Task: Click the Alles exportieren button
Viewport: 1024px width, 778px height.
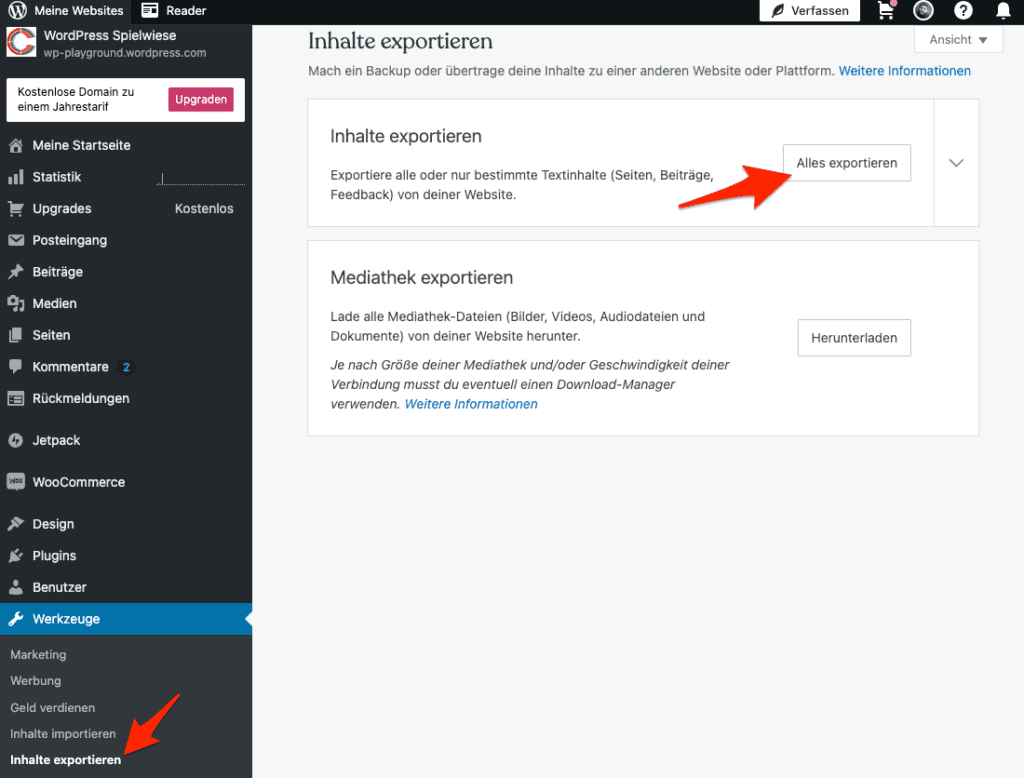Action: coord(846,163)
